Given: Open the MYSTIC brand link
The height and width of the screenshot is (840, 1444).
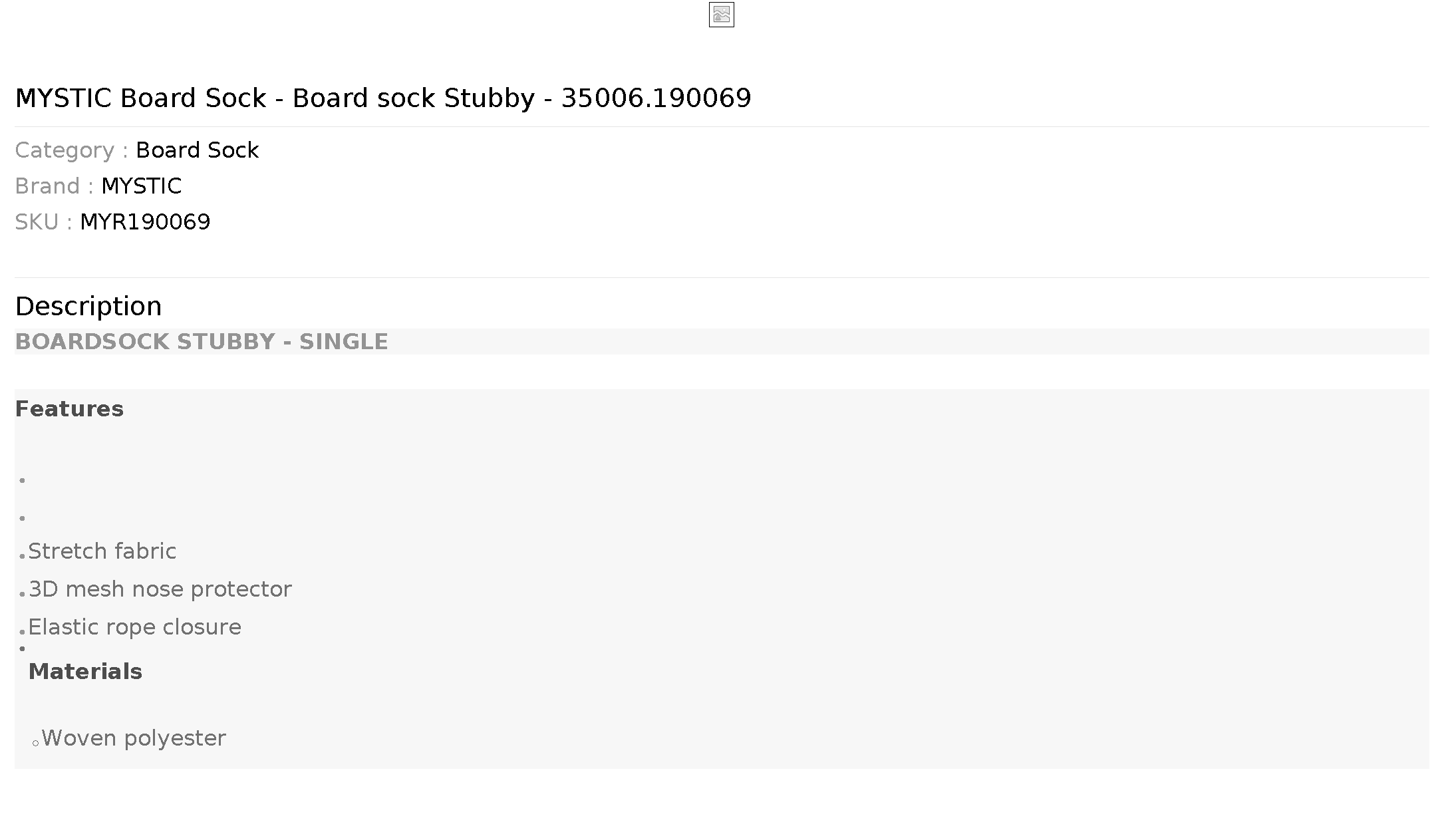Looking at the screenshot, I should pos(141,186).
